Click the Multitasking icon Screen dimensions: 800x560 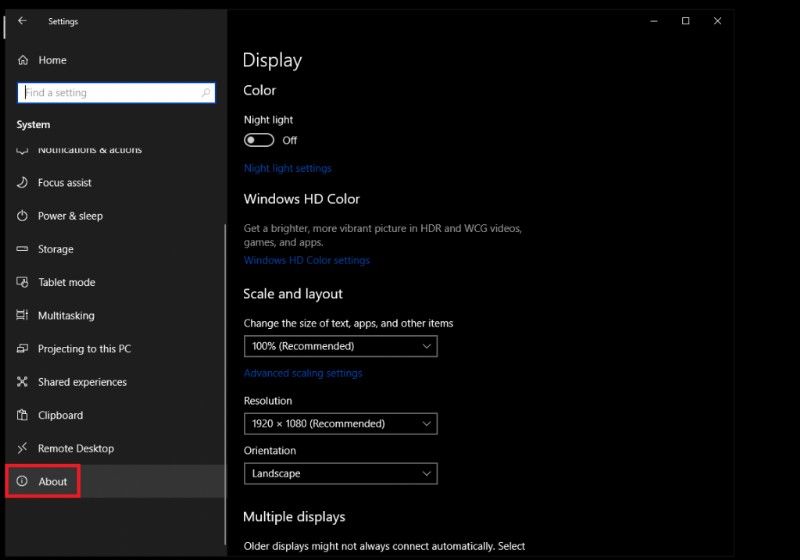click(x=22, y=315)
